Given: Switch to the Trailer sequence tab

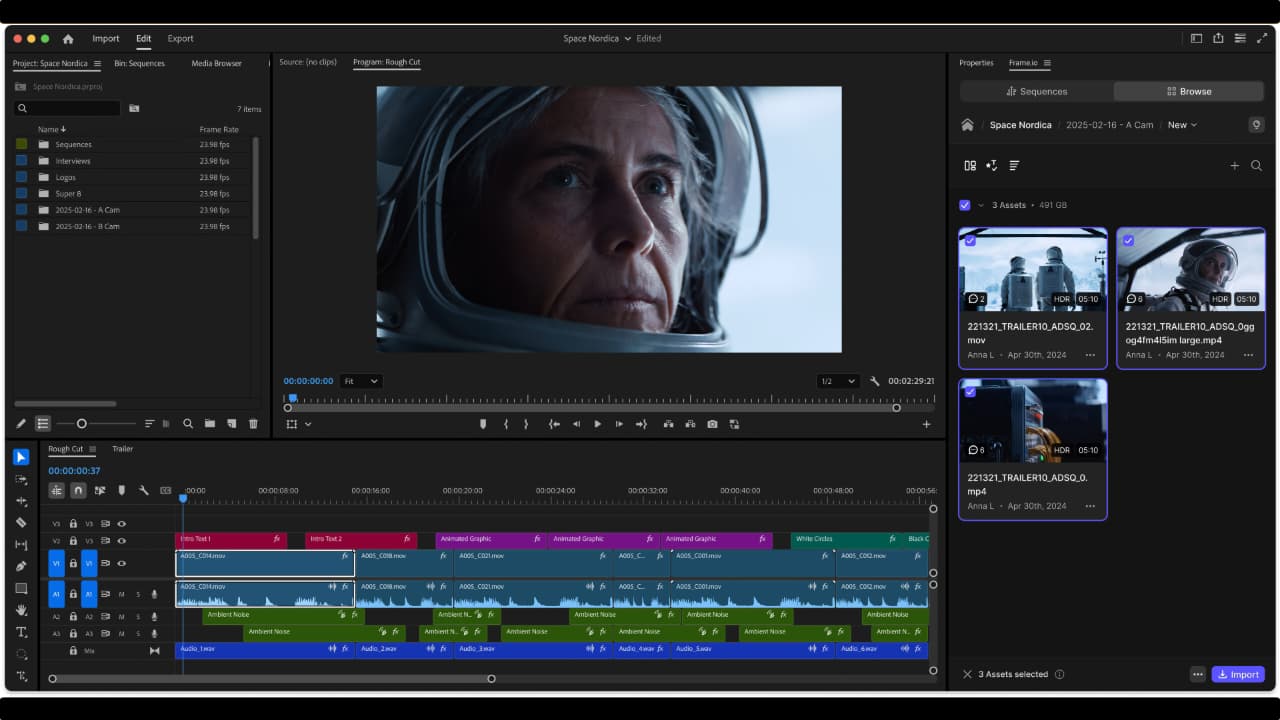Looking at the screenshot, I should click(122, 449).
